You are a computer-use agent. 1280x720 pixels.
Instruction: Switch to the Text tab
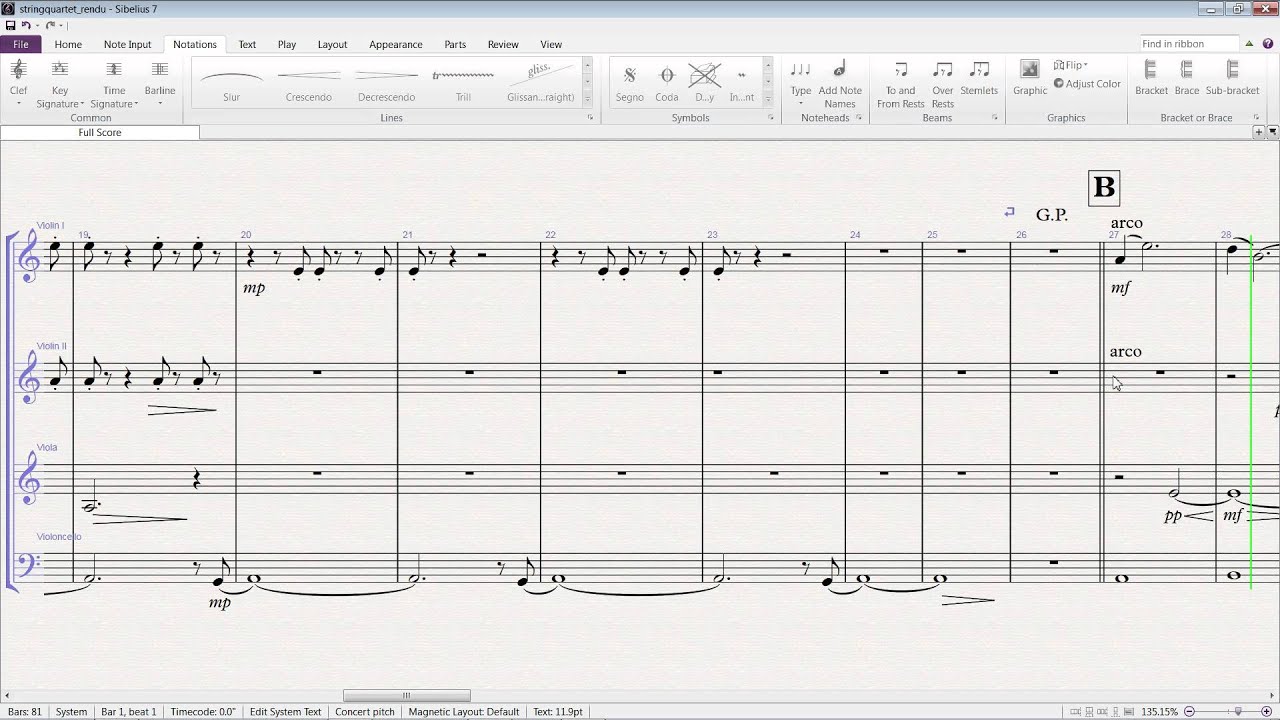247,44
